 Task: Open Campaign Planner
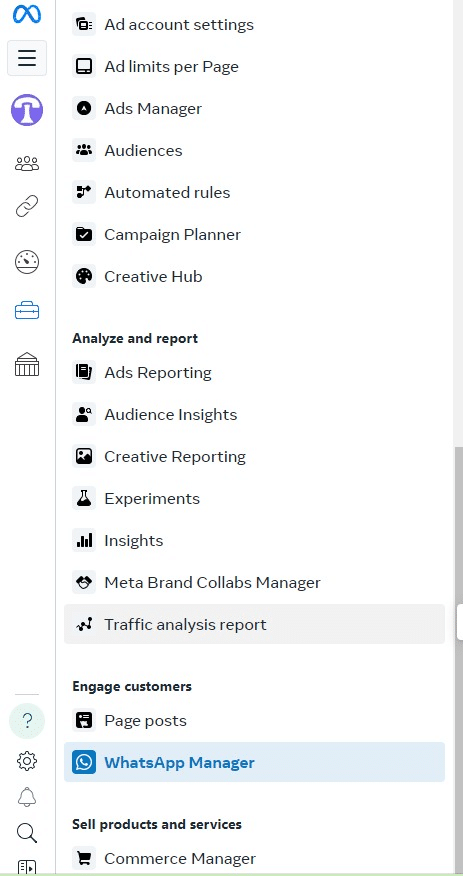click(x=254, y=234)
